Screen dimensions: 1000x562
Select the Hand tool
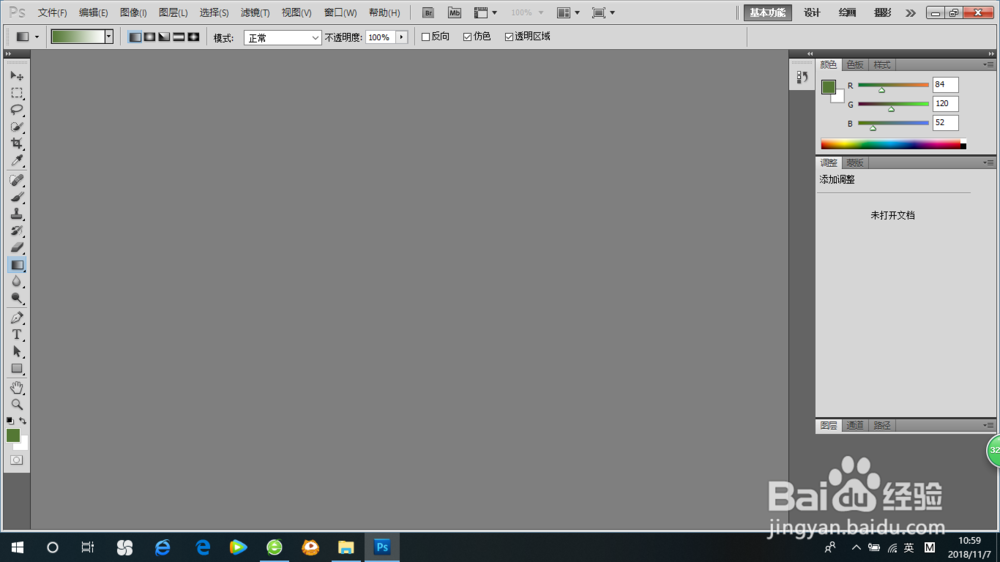tap(17, 388)
